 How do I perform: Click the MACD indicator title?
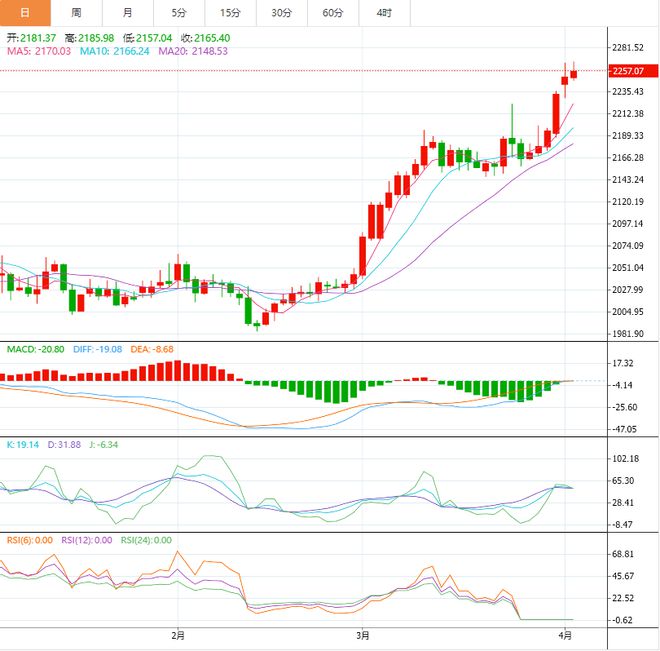click(36, 349)
